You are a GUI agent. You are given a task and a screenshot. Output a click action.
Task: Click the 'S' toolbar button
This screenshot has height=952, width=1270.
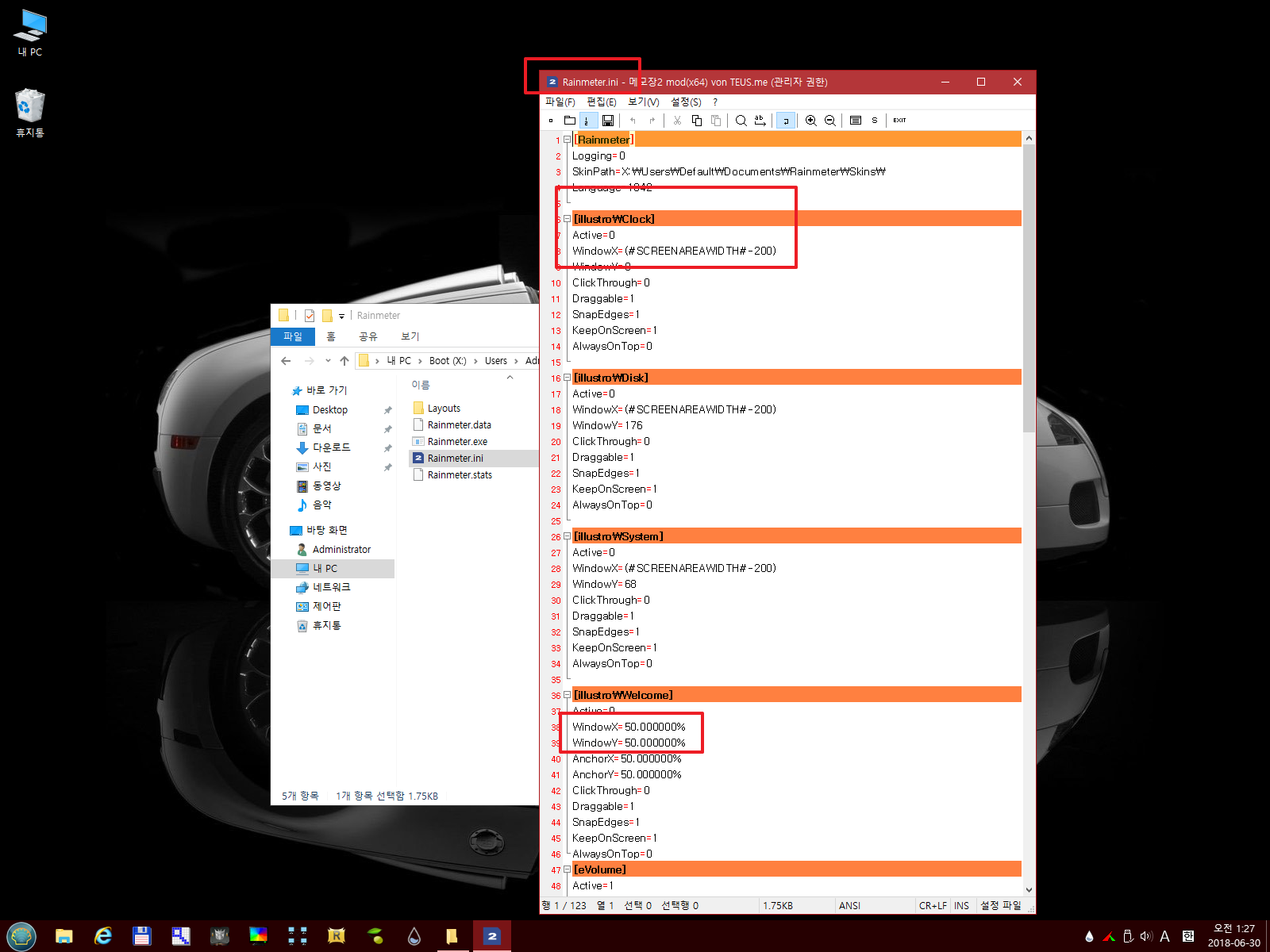875,121
